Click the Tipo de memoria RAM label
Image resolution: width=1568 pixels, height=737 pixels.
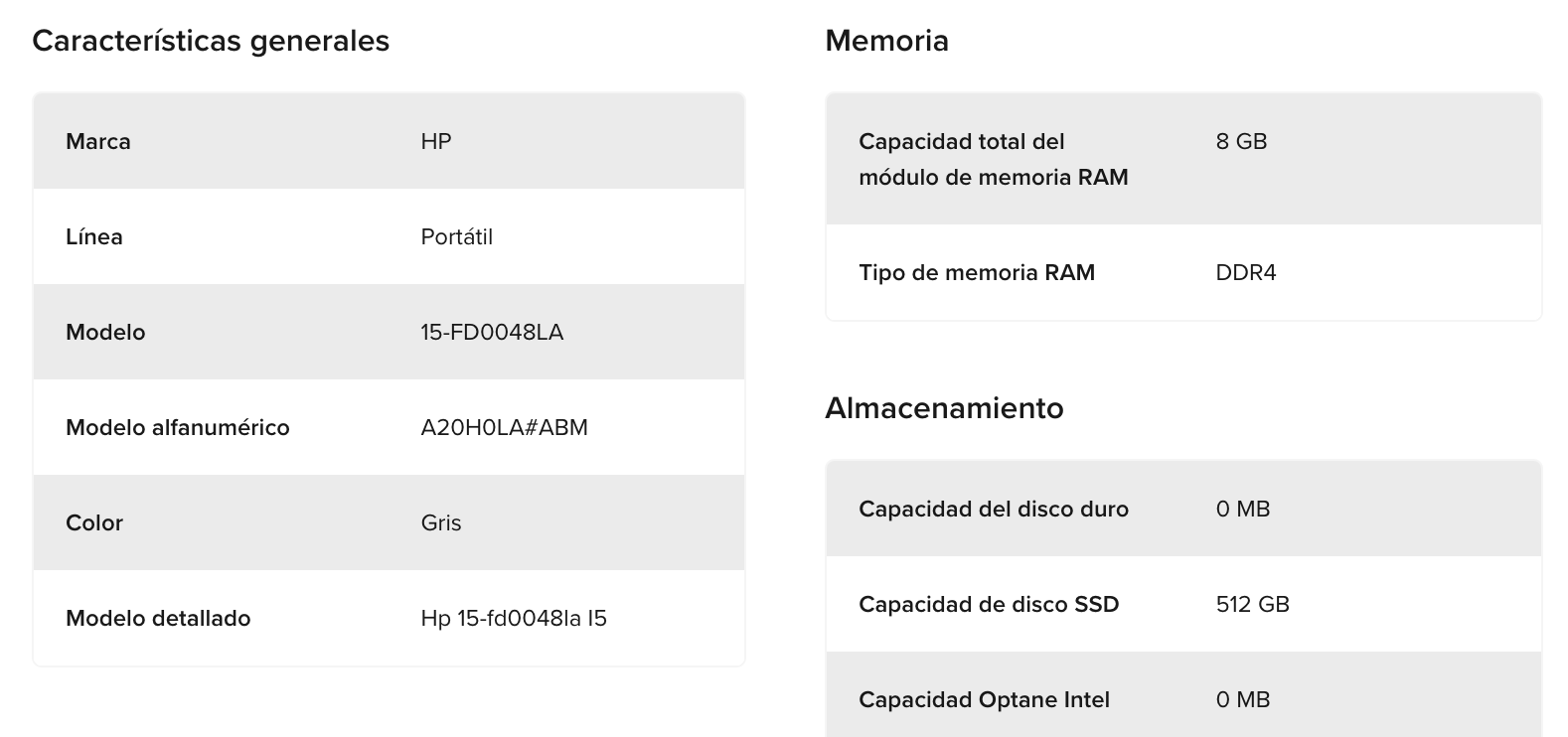click(977, 272)
